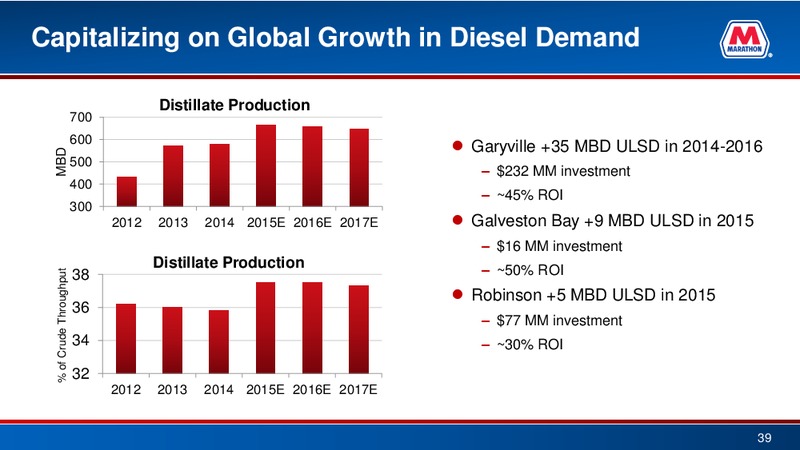The width and height of the screenshot is (800, 450).
Task: Click the 2015E label under the MBD chart
Action: point(266,223)
